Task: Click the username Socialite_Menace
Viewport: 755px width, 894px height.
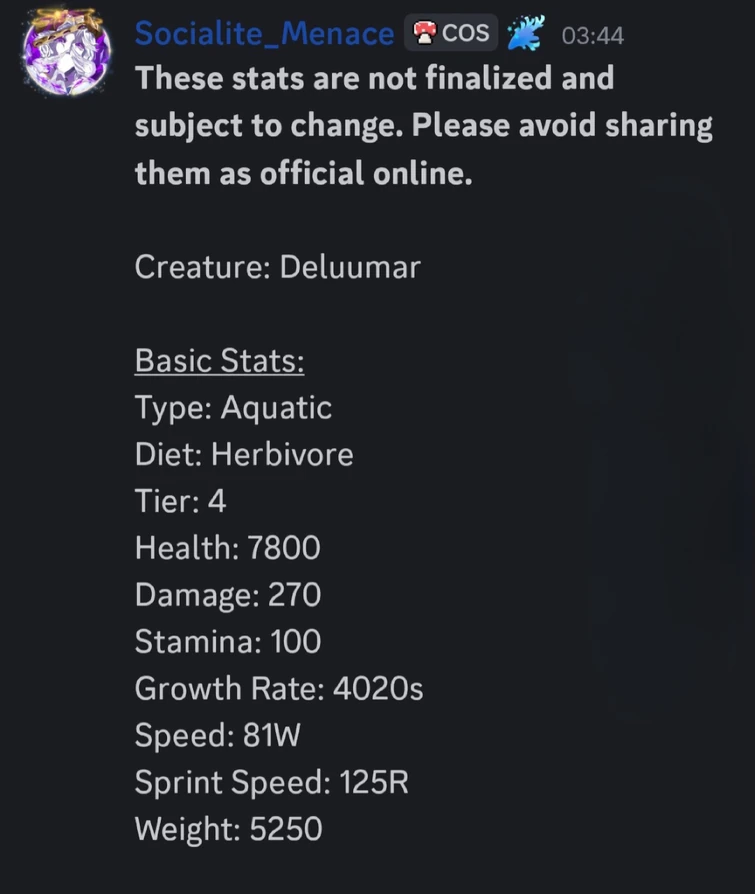Action: click(x=264, y=31)
